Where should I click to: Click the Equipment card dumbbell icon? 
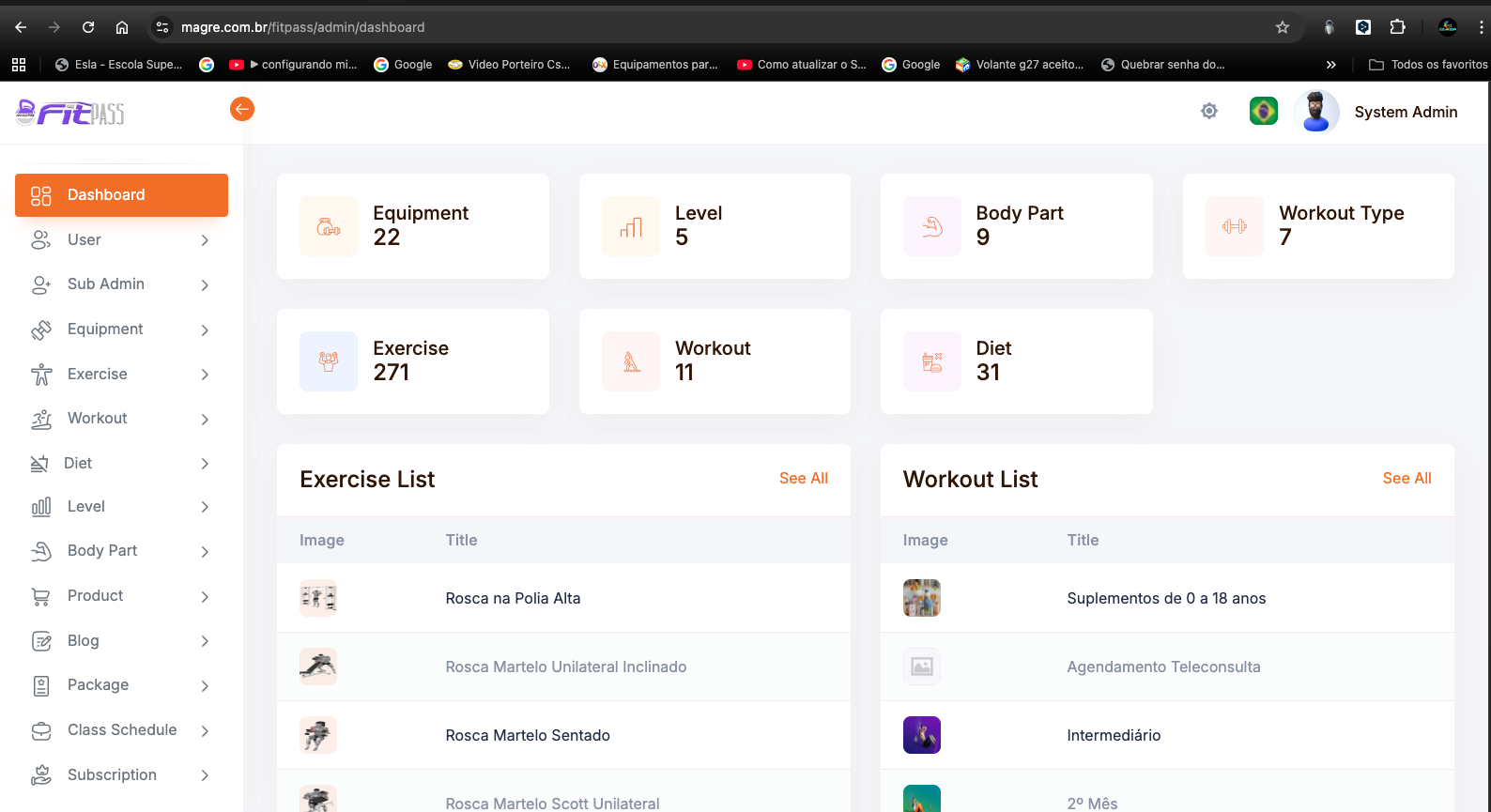click(x=329, y=226)
